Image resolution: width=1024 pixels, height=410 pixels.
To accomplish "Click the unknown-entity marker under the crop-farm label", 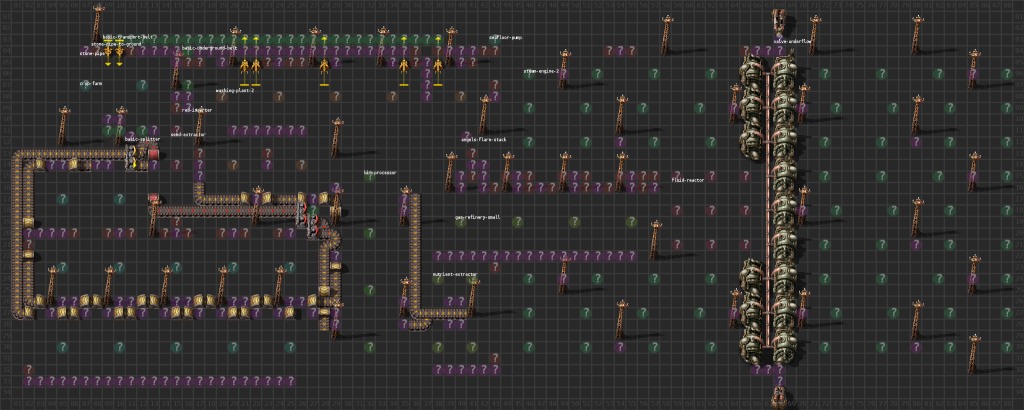I will pos(86,85).
